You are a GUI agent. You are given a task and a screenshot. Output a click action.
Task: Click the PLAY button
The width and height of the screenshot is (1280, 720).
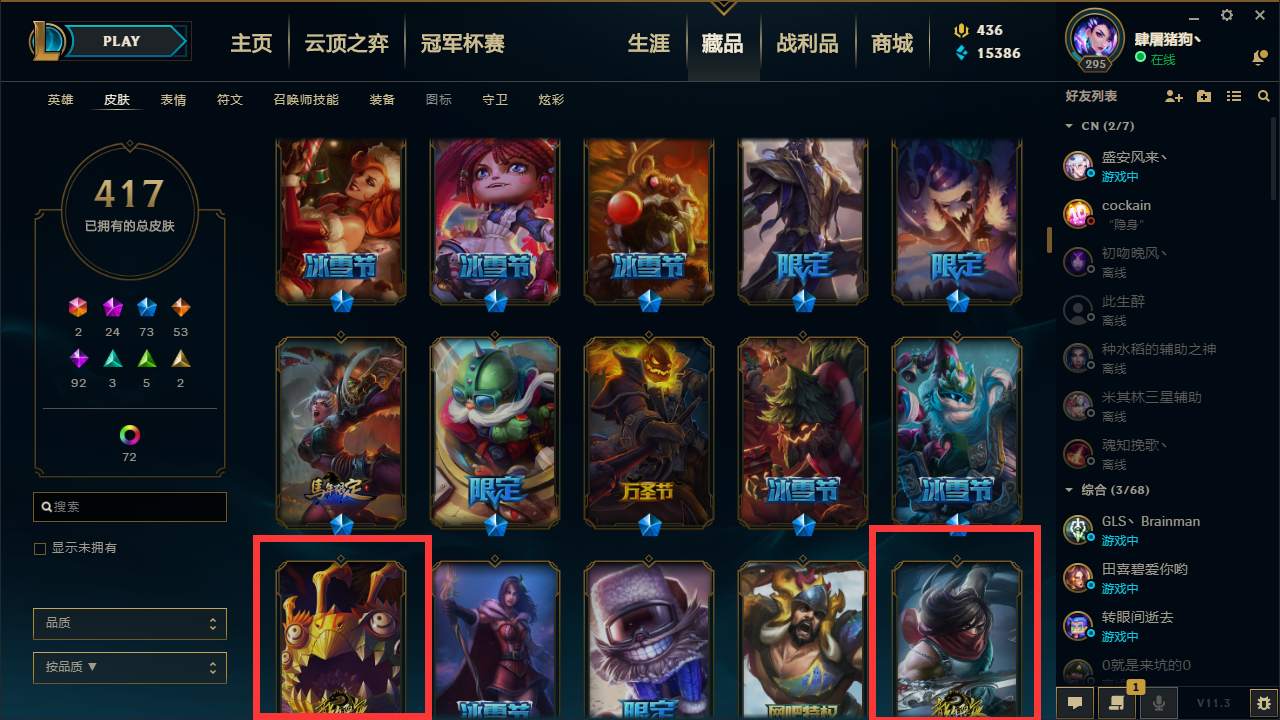(122, 41)
